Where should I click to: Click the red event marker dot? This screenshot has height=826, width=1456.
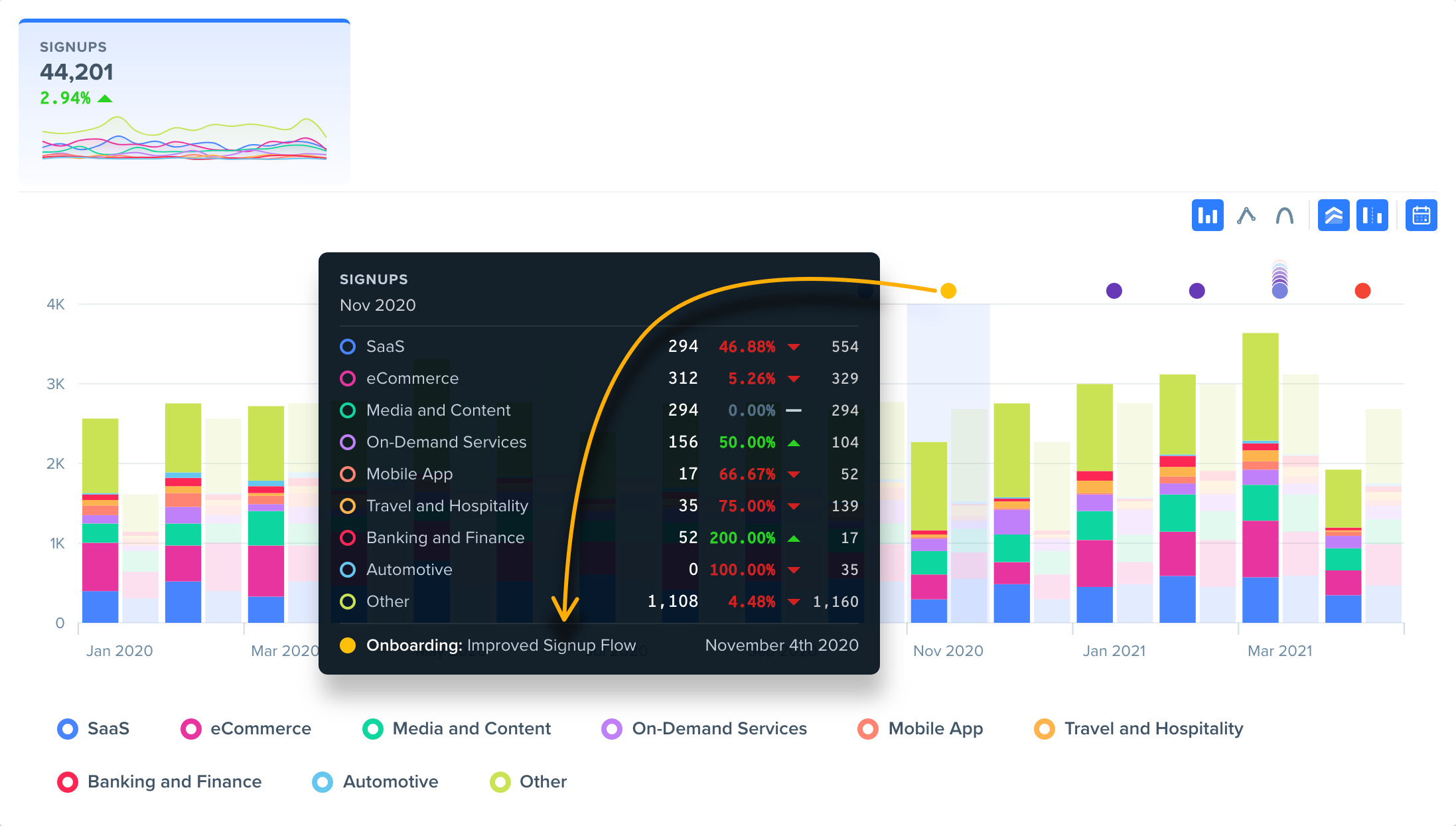pyautogui.click(x=1362, y=291)
